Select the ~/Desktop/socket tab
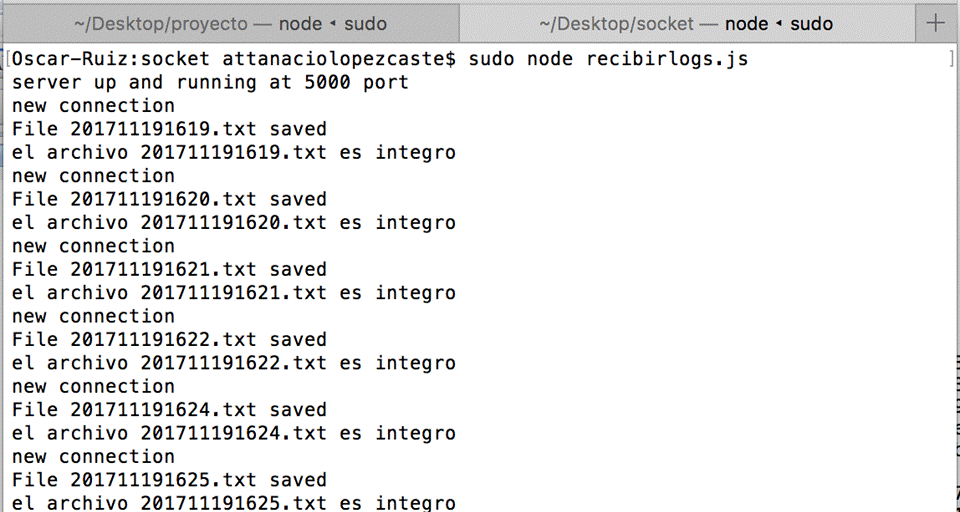The image size is (960, 512). coord(685,23)
